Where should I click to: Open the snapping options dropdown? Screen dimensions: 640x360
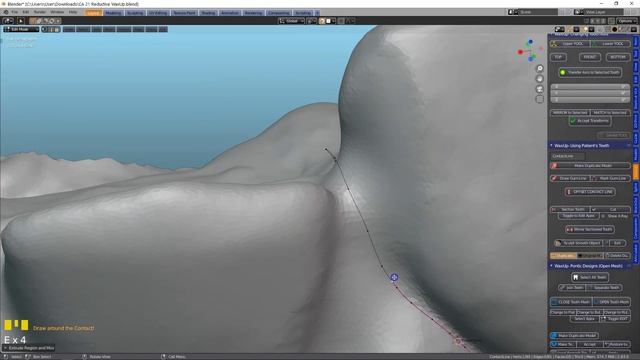tap(331, 21)
